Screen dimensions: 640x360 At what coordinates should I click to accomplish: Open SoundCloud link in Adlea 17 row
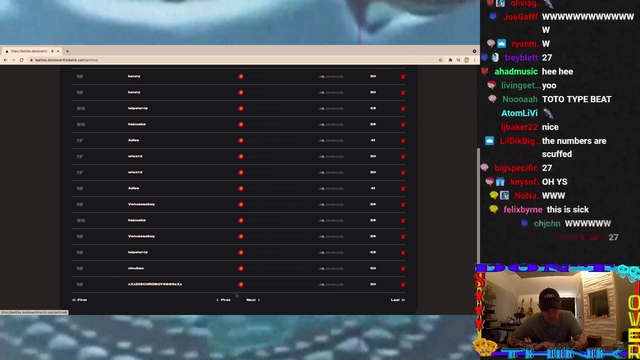(x=331, y=140)
